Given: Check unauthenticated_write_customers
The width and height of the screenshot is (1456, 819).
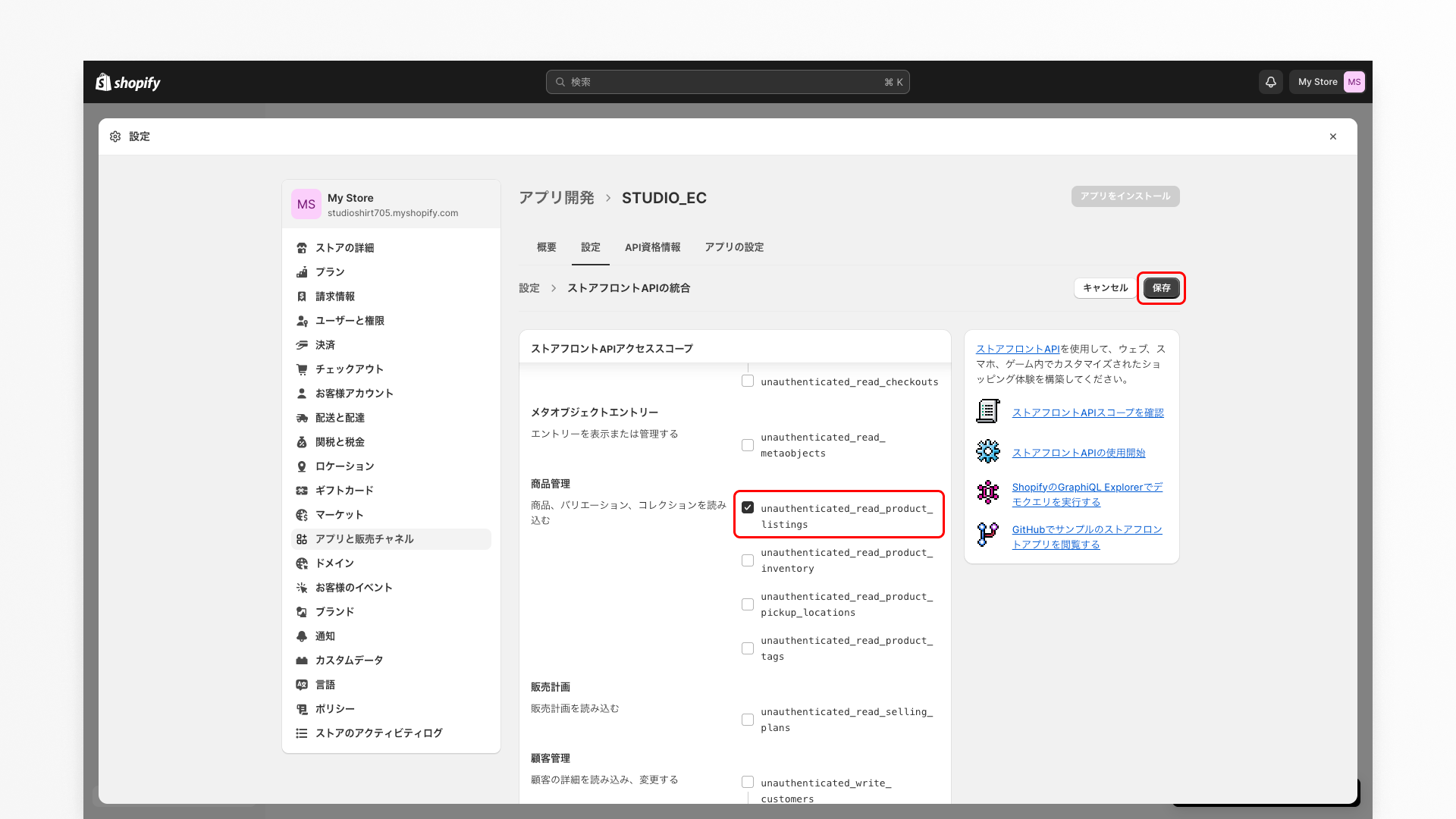Looking at the screenshot, I should pos(748,782).
